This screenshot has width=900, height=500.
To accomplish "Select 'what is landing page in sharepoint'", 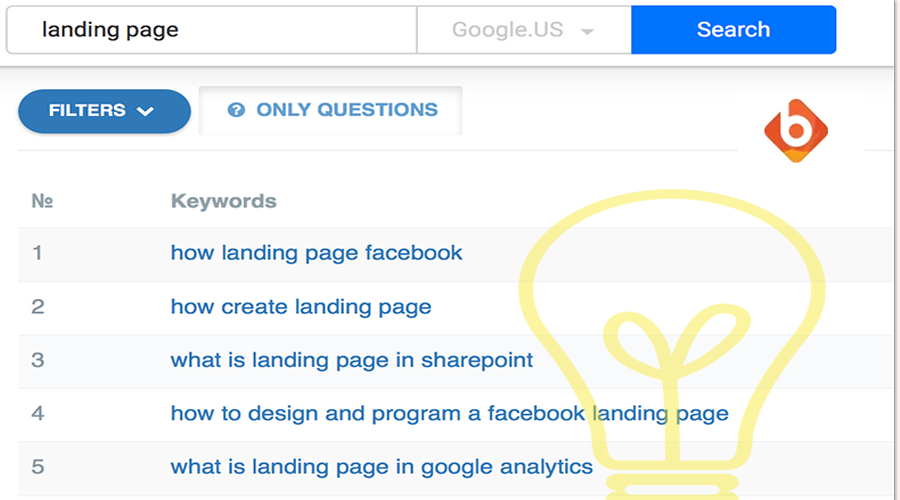I will point(352,360).
